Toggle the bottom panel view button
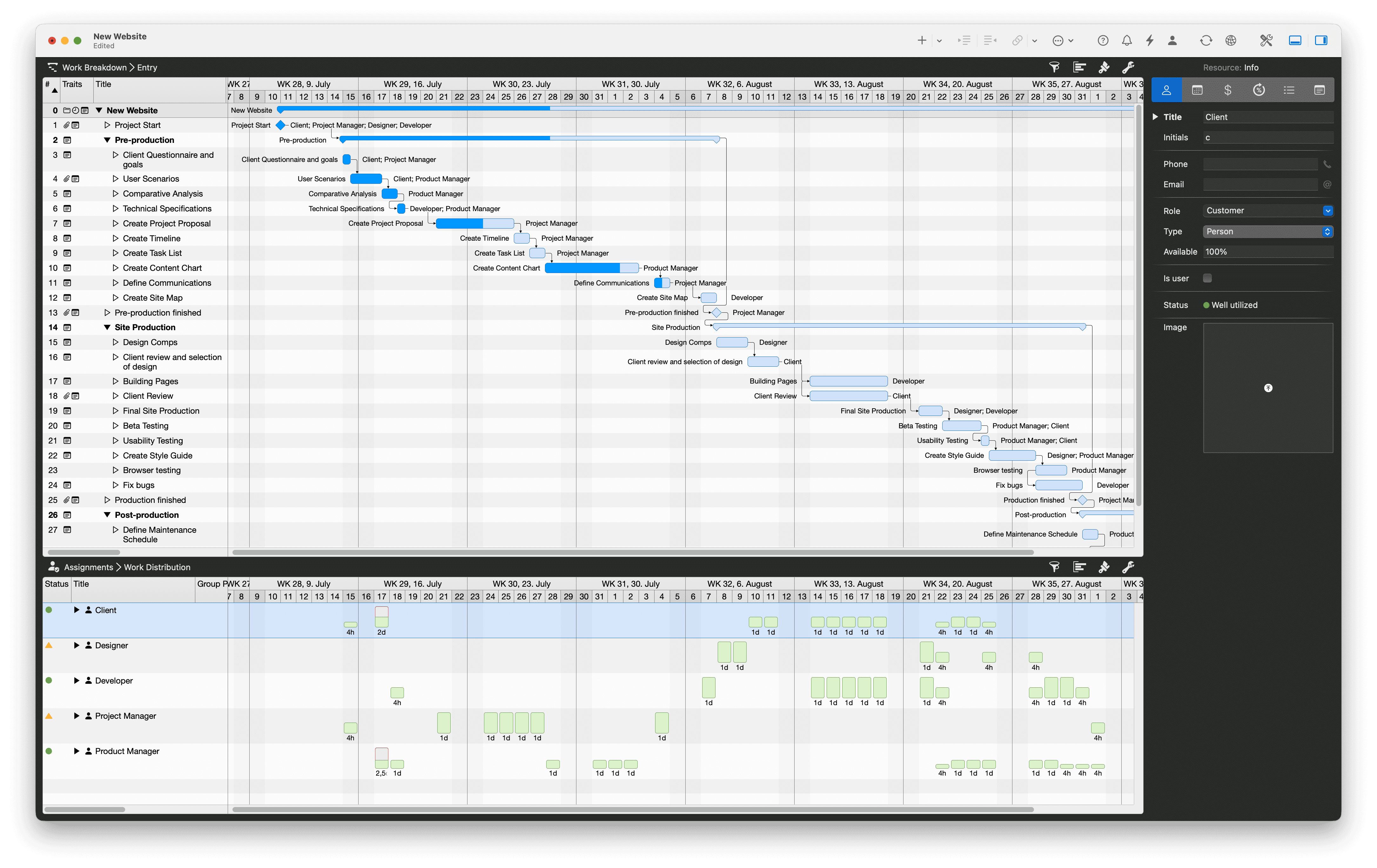 (x=1295, y=41)
